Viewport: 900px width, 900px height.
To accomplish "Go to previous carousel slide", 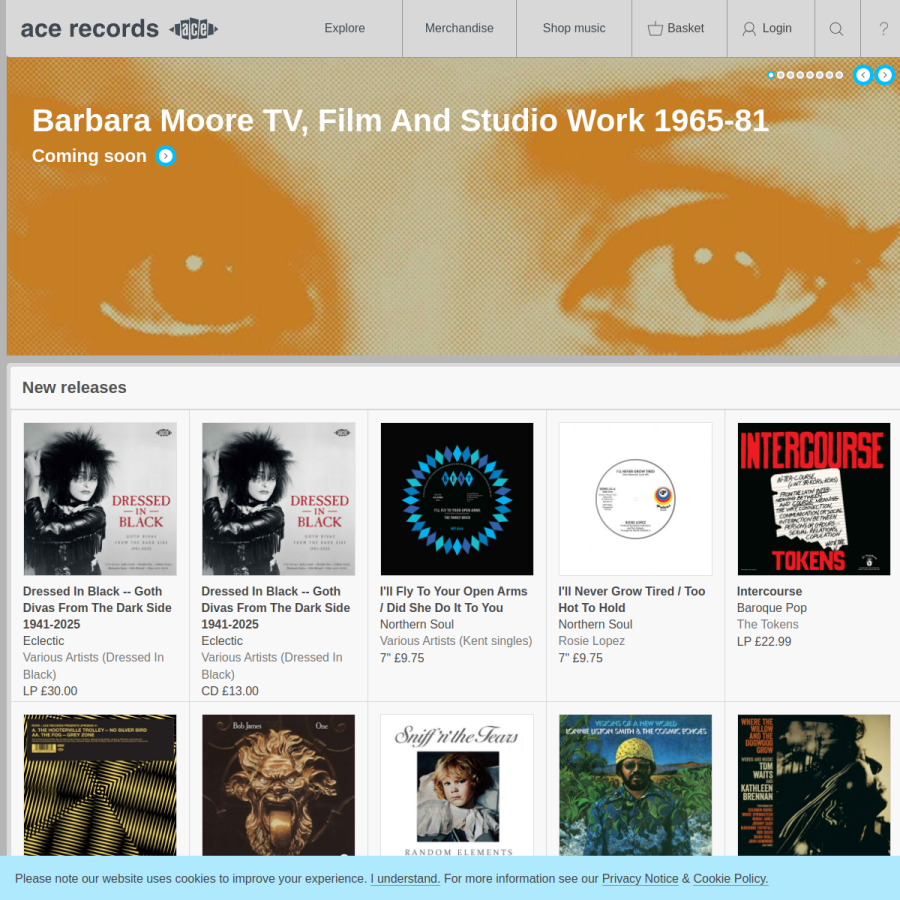I will (863, 75).
